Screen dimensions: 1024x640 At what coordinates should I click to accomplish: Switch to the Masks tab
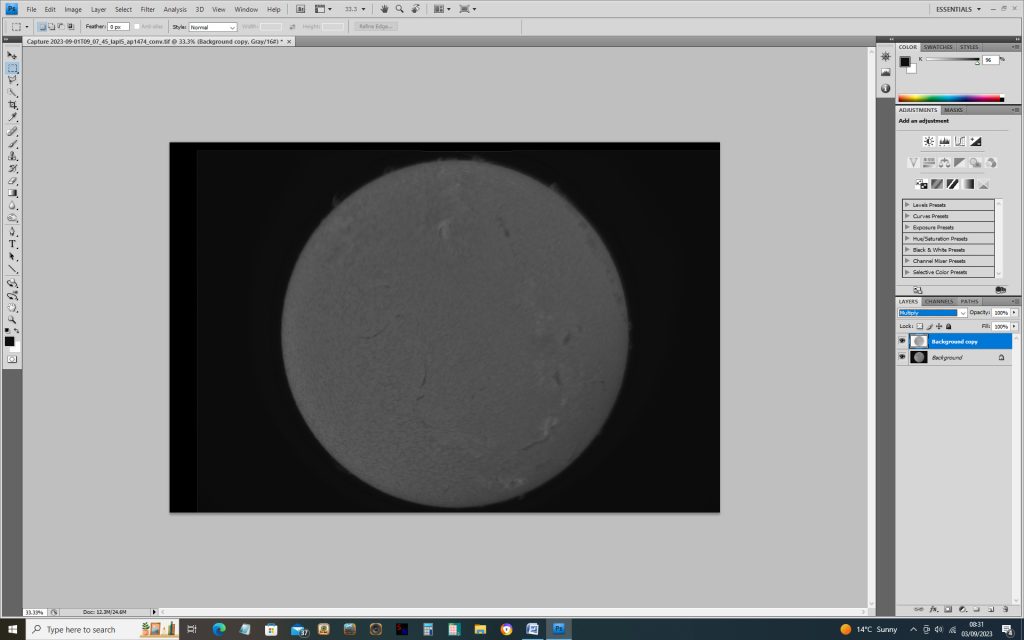[x=953, y=110]
